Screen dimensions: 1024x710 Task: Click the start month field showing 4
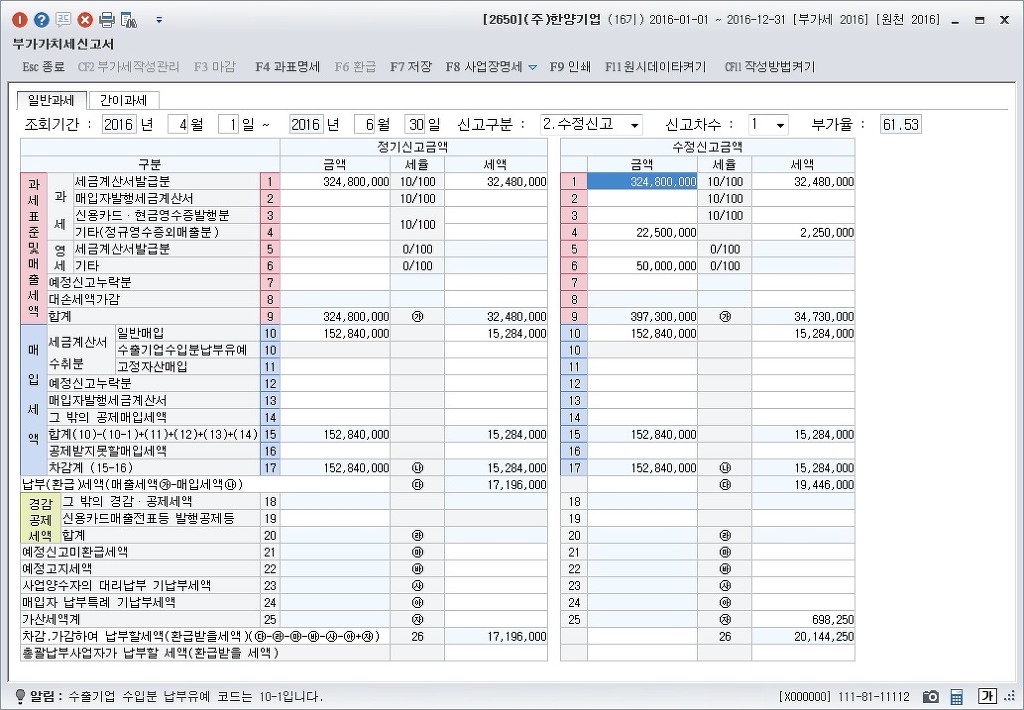[x=178, y=124]
